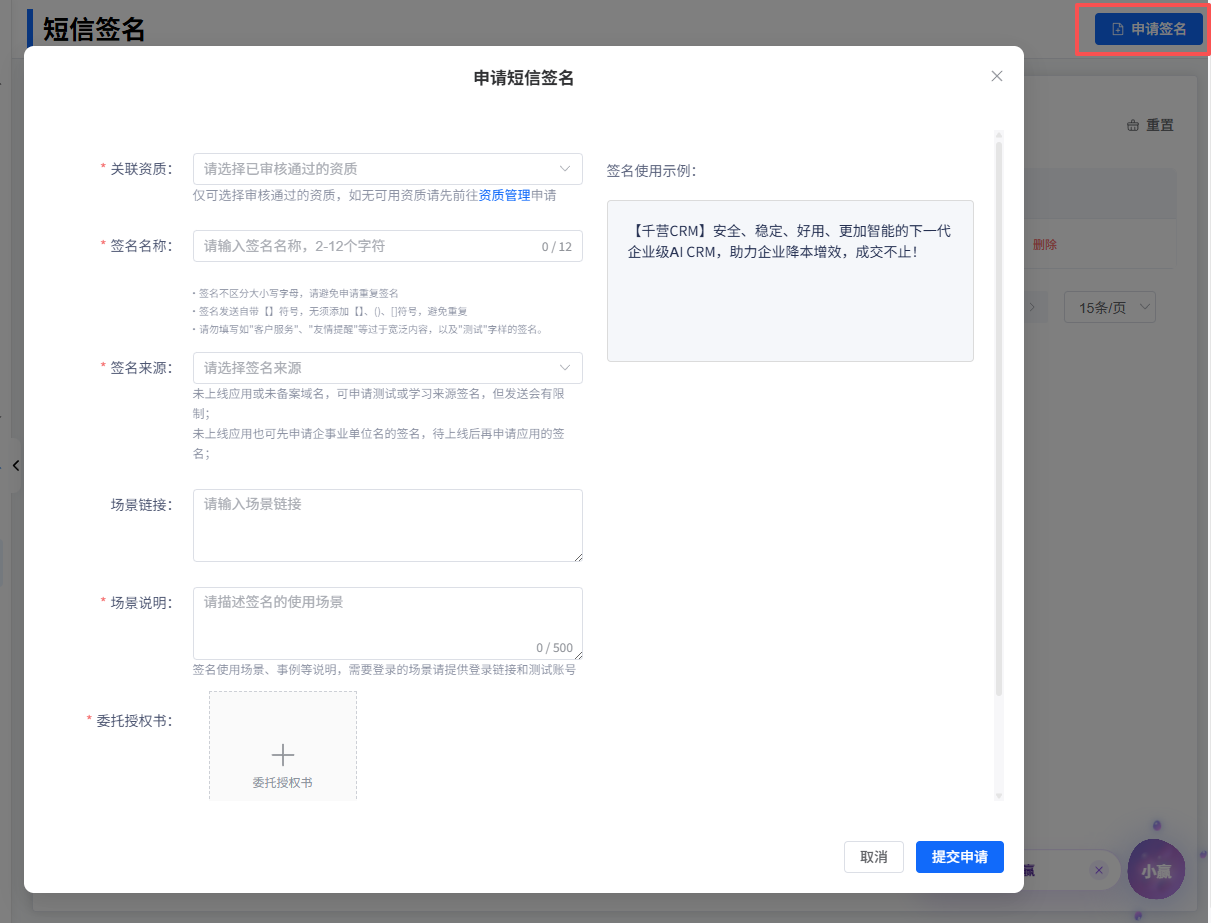Click the 签名使用示例 preview box

coord(789,281)
